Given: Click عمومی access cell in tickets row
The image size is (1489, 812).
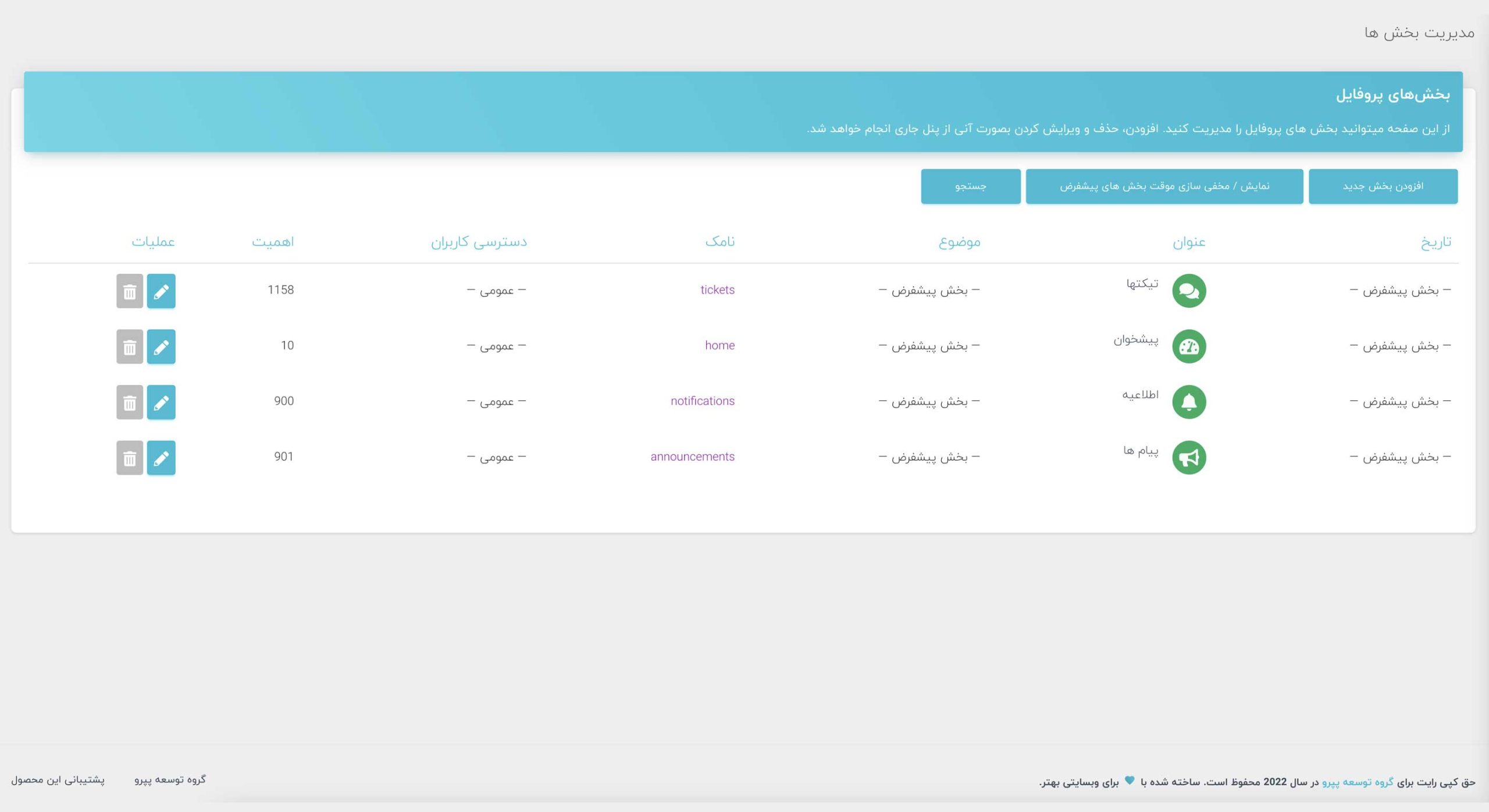Looking at the screenshot, I should (x=496, y=290).
